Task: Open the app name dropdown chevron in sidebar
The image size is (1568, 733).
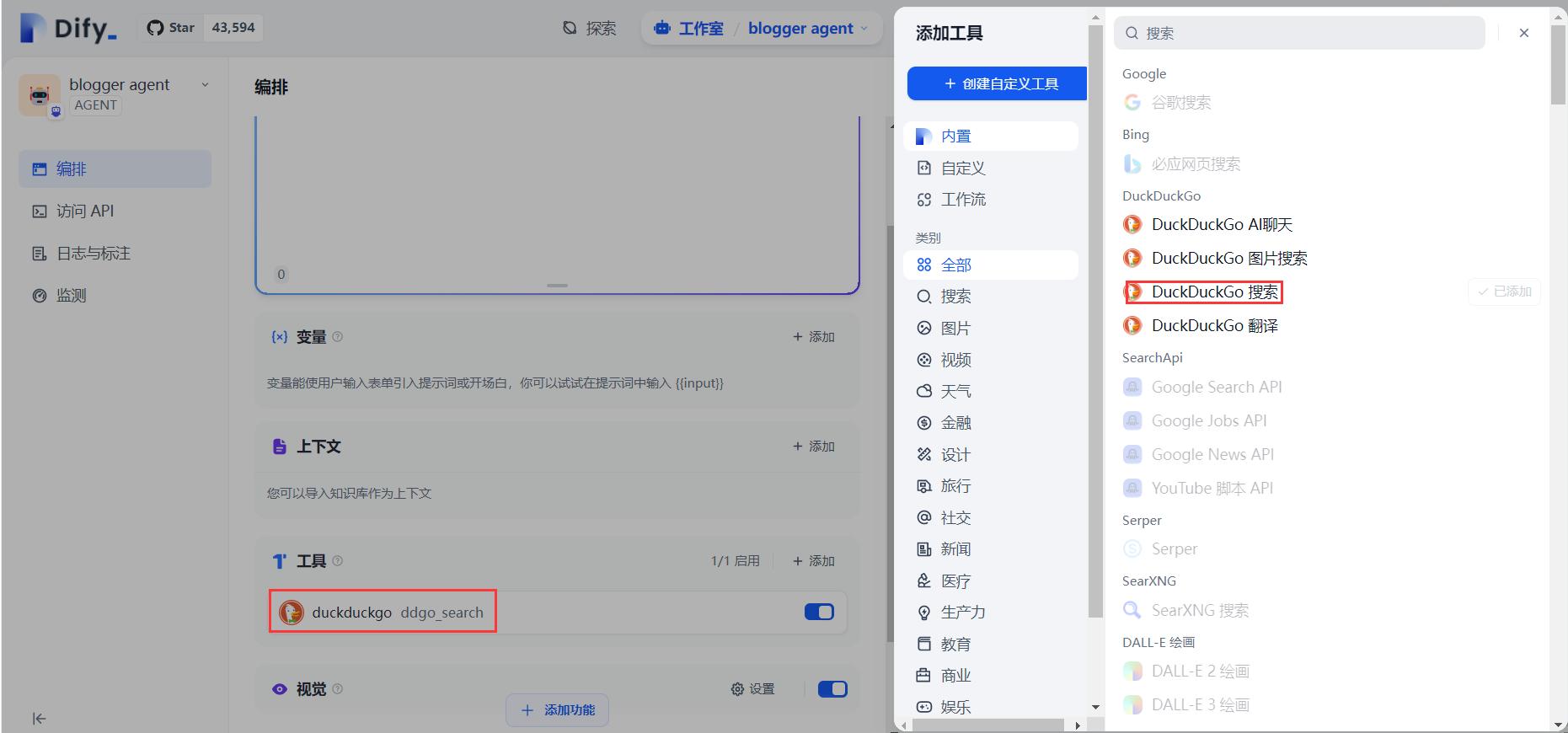Action: pos(205,85)
